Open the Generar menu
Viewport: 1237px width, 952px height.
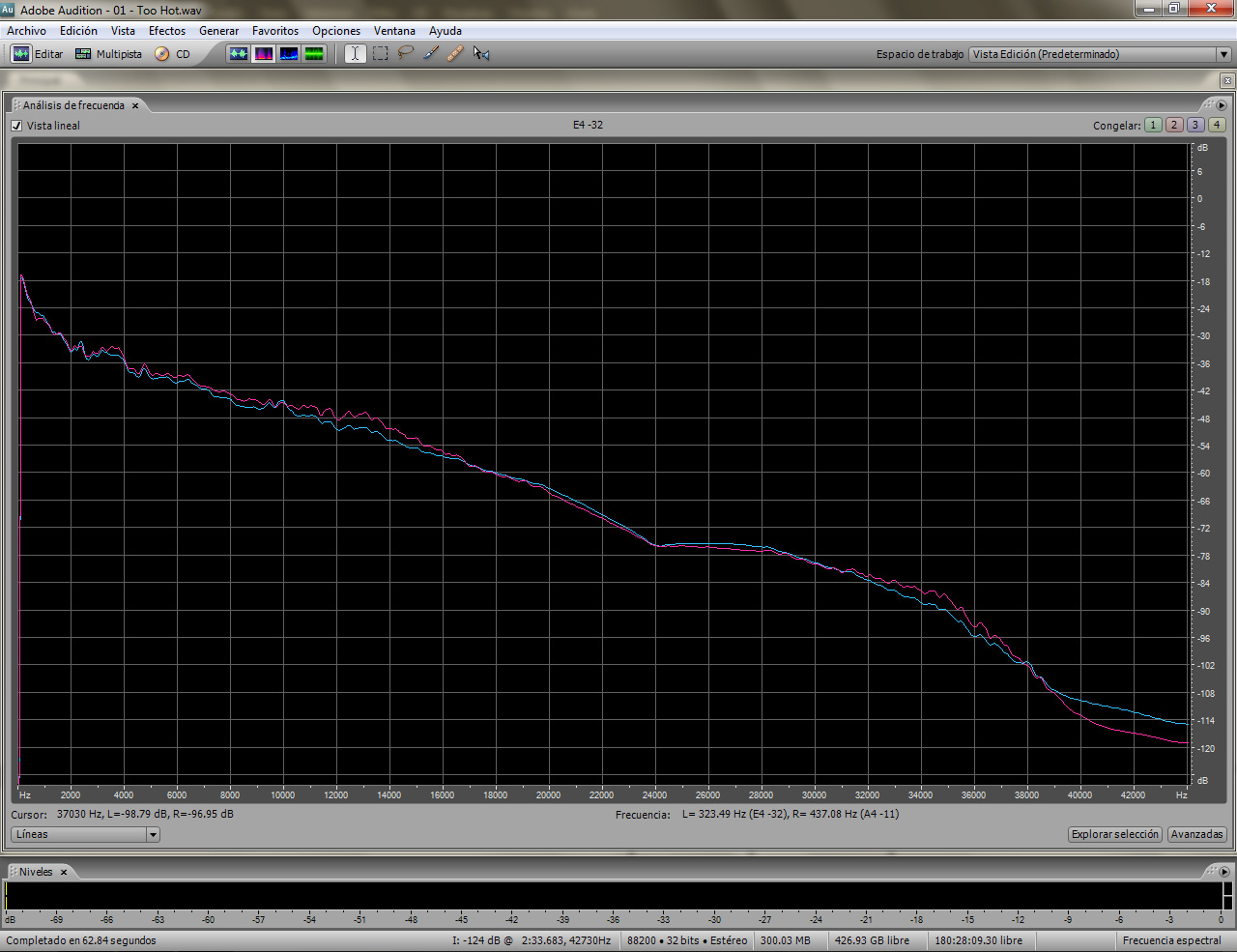(218, 31)
